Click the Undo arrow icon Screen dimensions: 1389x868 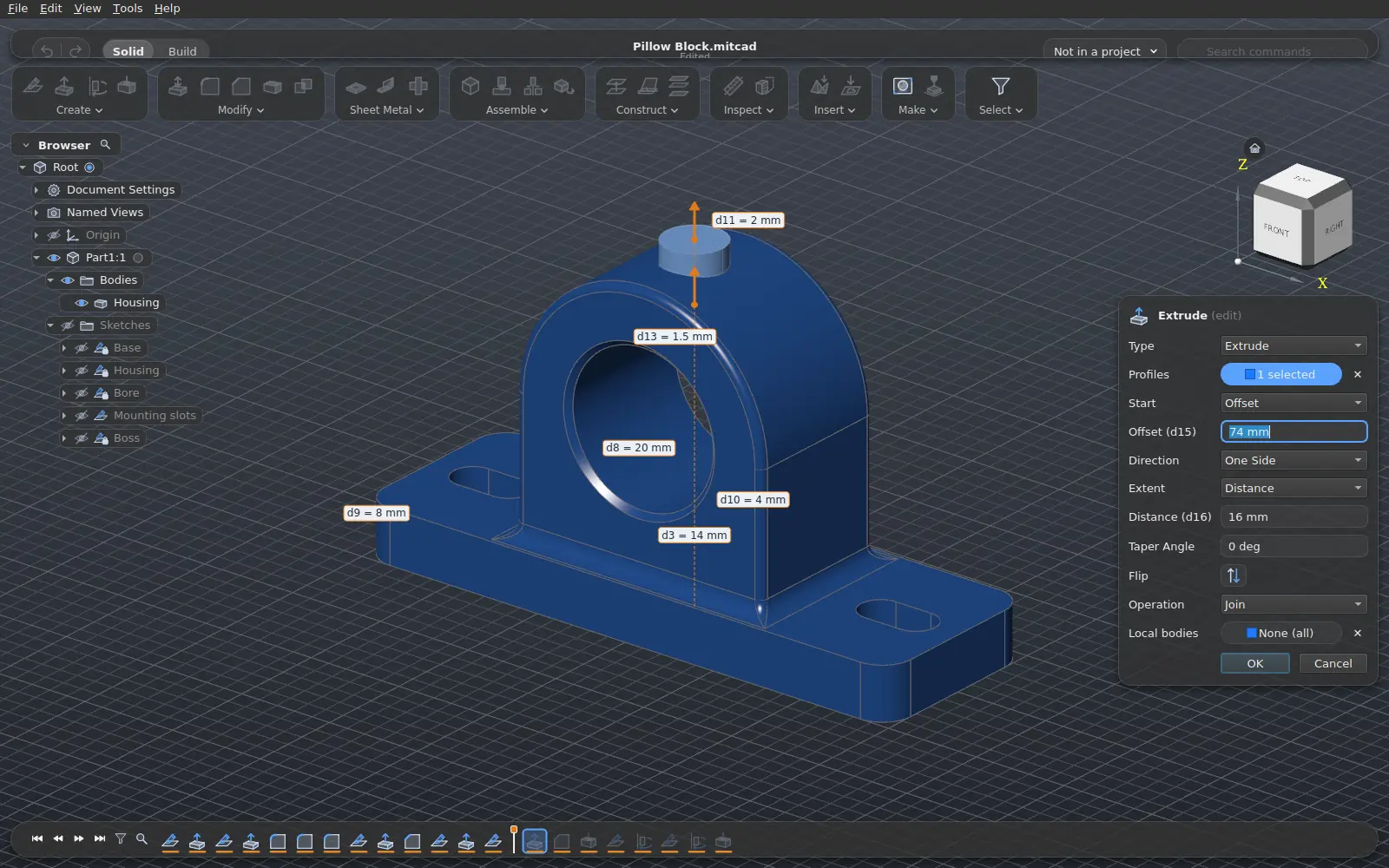47,51
